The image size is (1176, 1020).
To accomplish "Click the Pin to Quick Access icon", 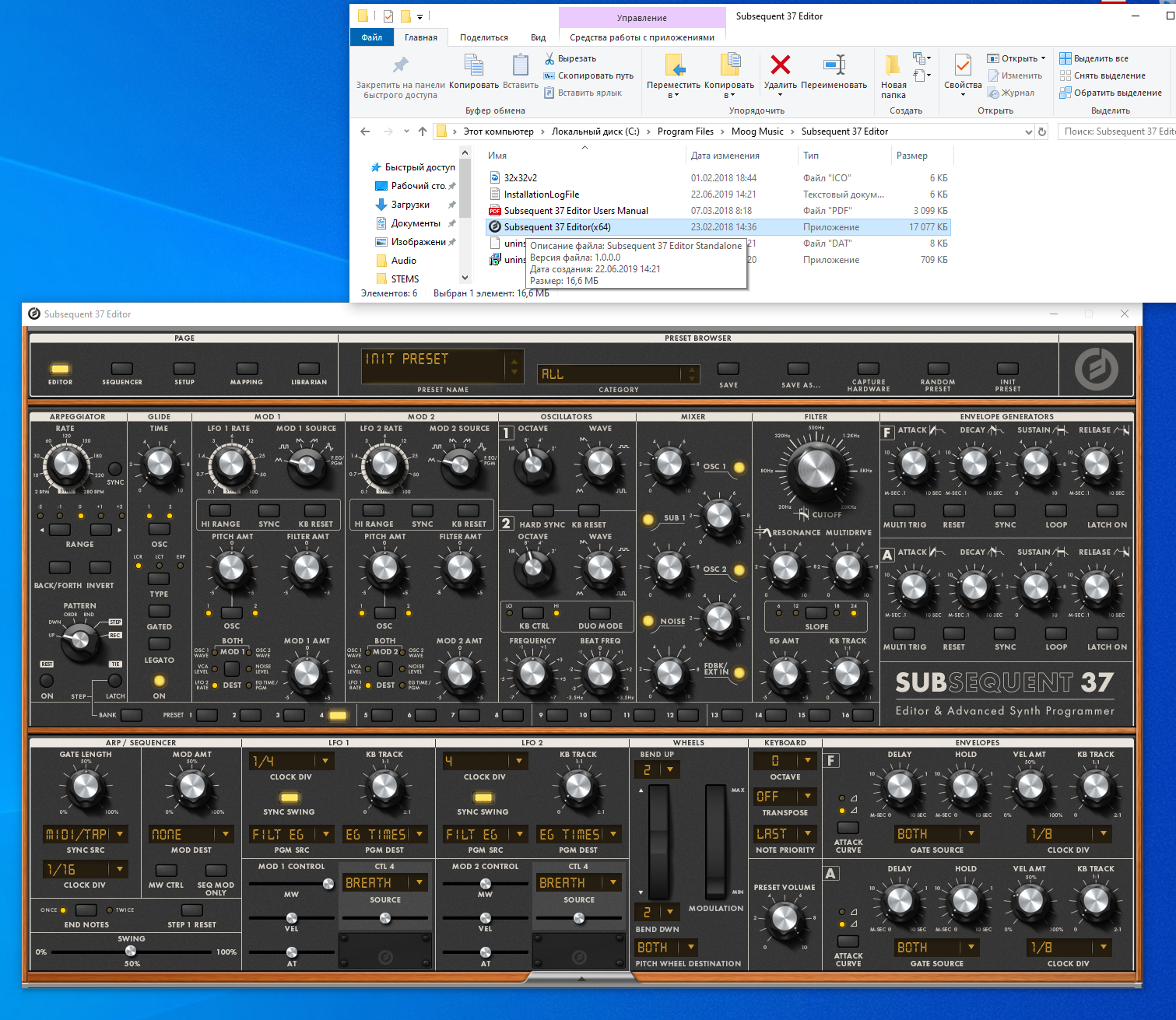I will pos(400,65).
